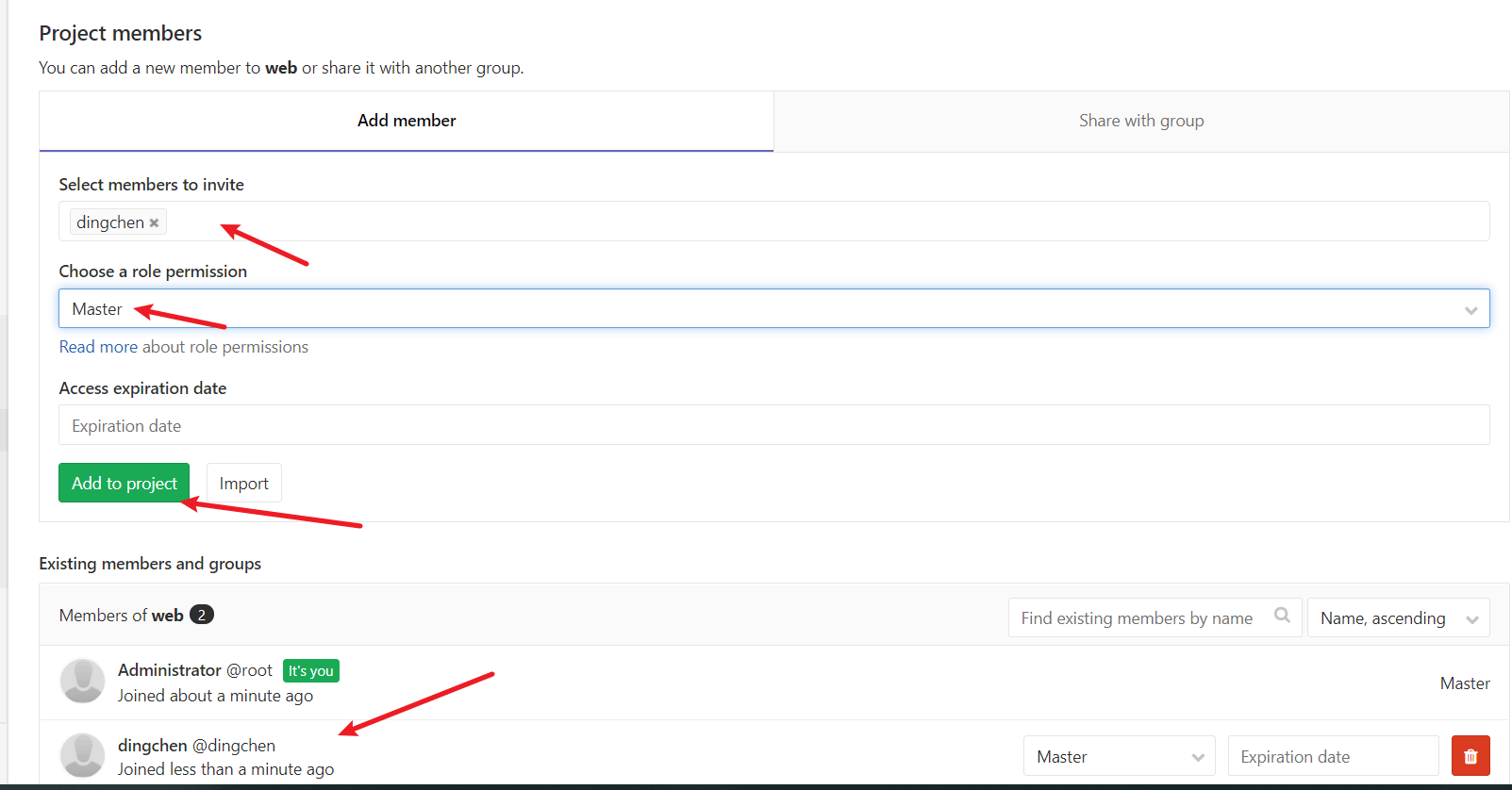The height and width of the screenshot is (790, 1512).
Task: Click dingchen's avatar image
Action: point(83,755)
